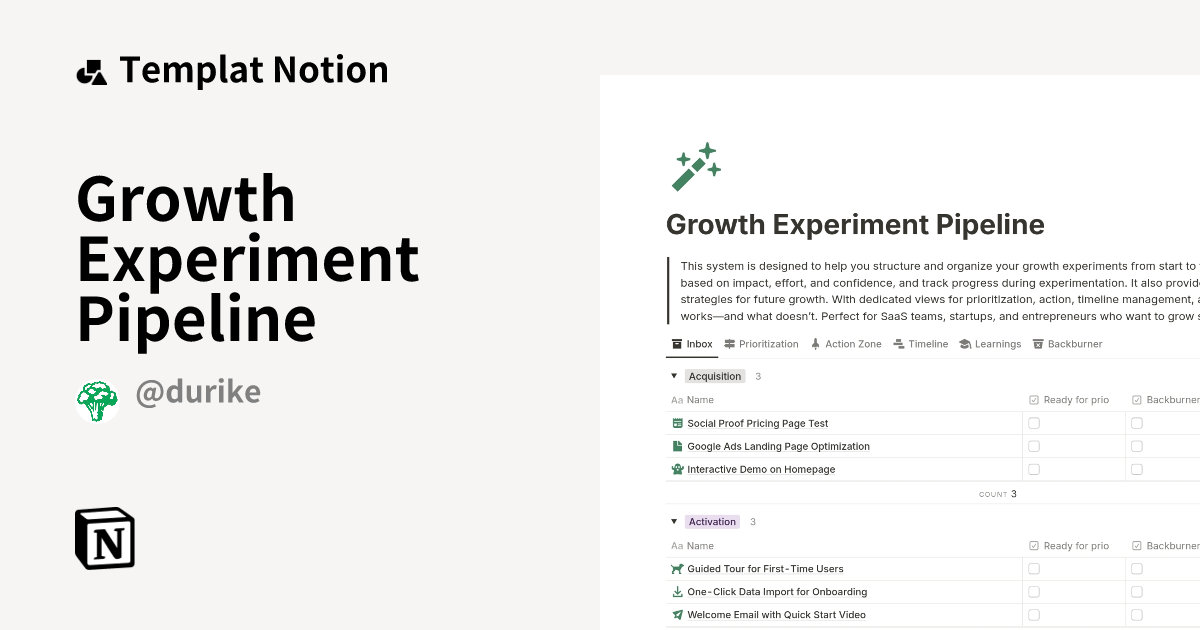
Task: Click the Inbox tab icon
Action: (675, 343)
